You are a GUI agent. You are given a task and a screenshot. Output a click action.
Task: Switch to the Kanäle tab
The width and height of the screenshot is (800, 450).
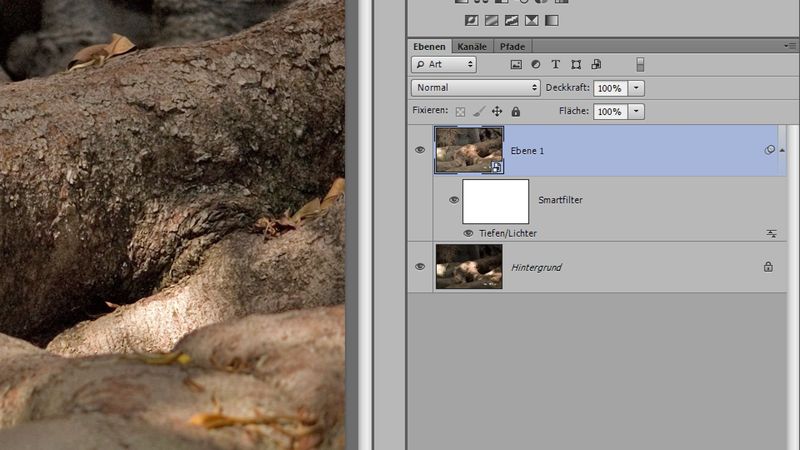coord(472,46)
